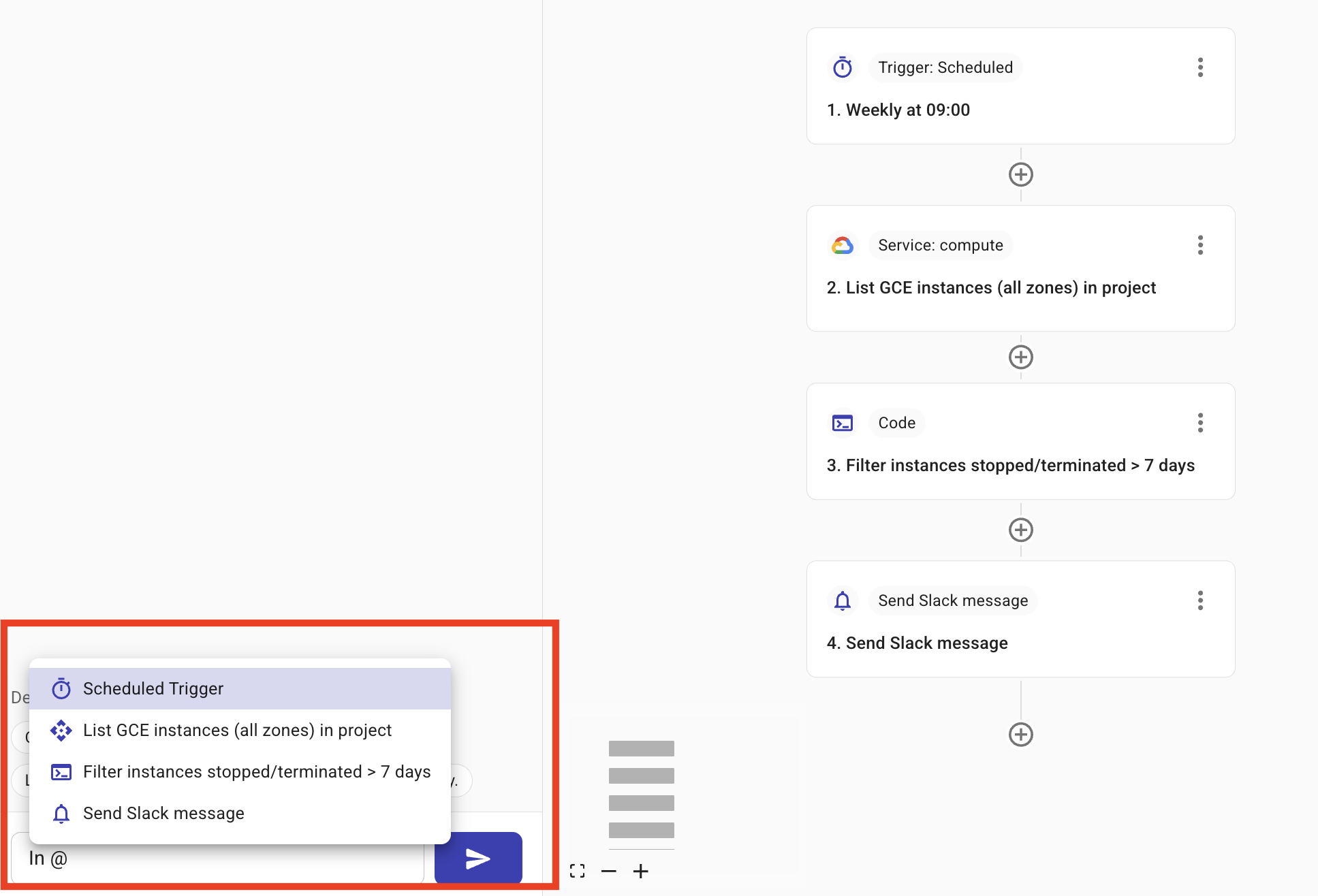The image size is (1318, 896).
Task: Open the three-dot menu on the Send Slack message card
Action: [1200, 601]
